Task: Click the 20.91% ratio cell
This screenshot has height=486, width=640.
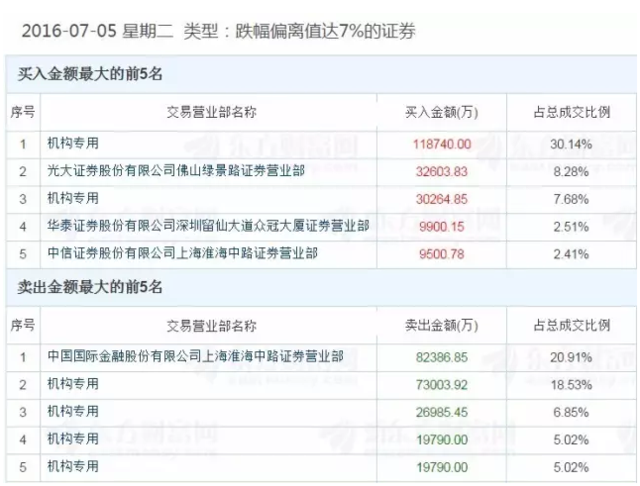Action: [x=571, y=357]
